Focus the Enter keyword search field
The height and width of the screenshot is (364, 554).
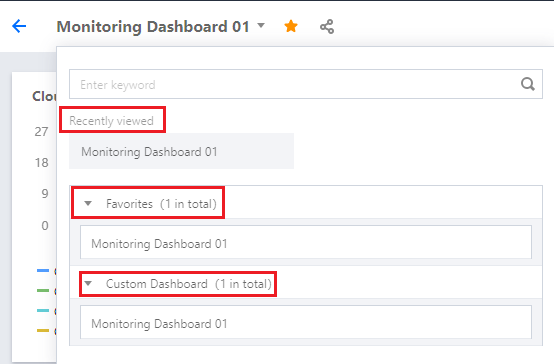306,84
